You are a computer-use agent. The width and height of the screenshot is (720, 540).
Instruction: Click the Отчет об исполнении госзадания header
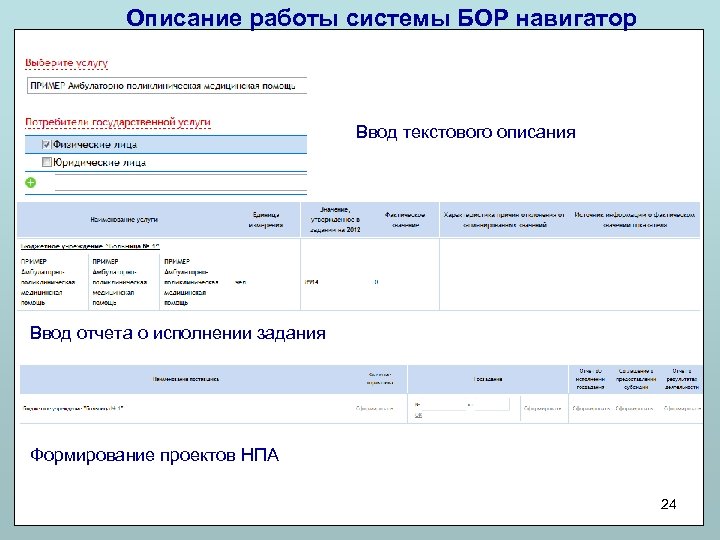(591, 379)
